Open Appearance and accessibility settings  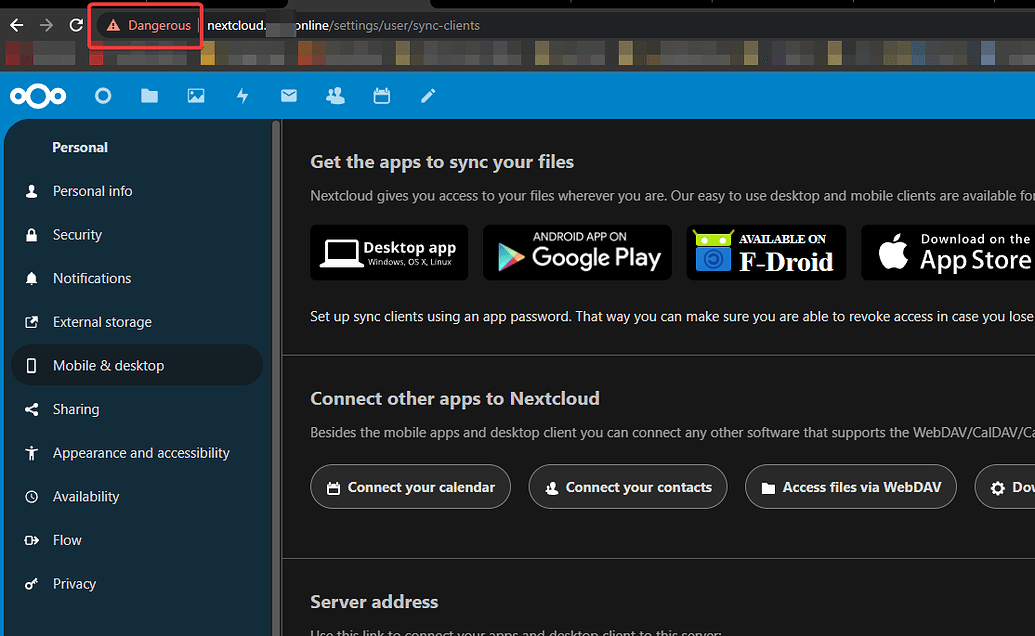point(137,453)
